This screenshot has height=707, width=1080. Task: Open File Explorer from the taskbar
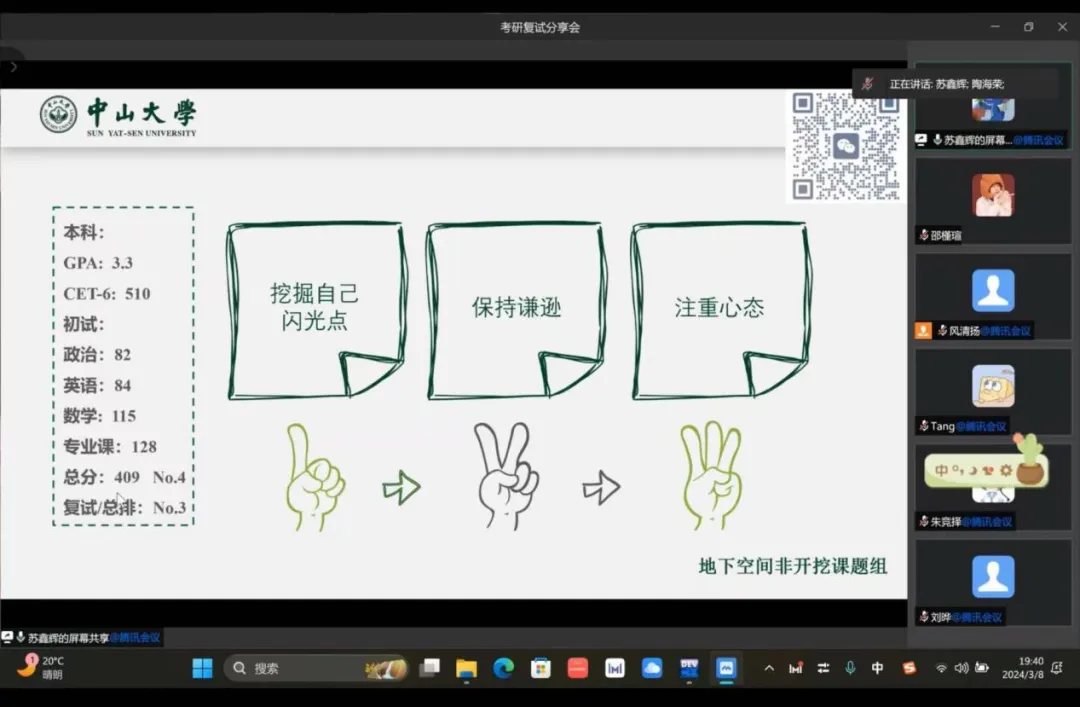(466, 668)
